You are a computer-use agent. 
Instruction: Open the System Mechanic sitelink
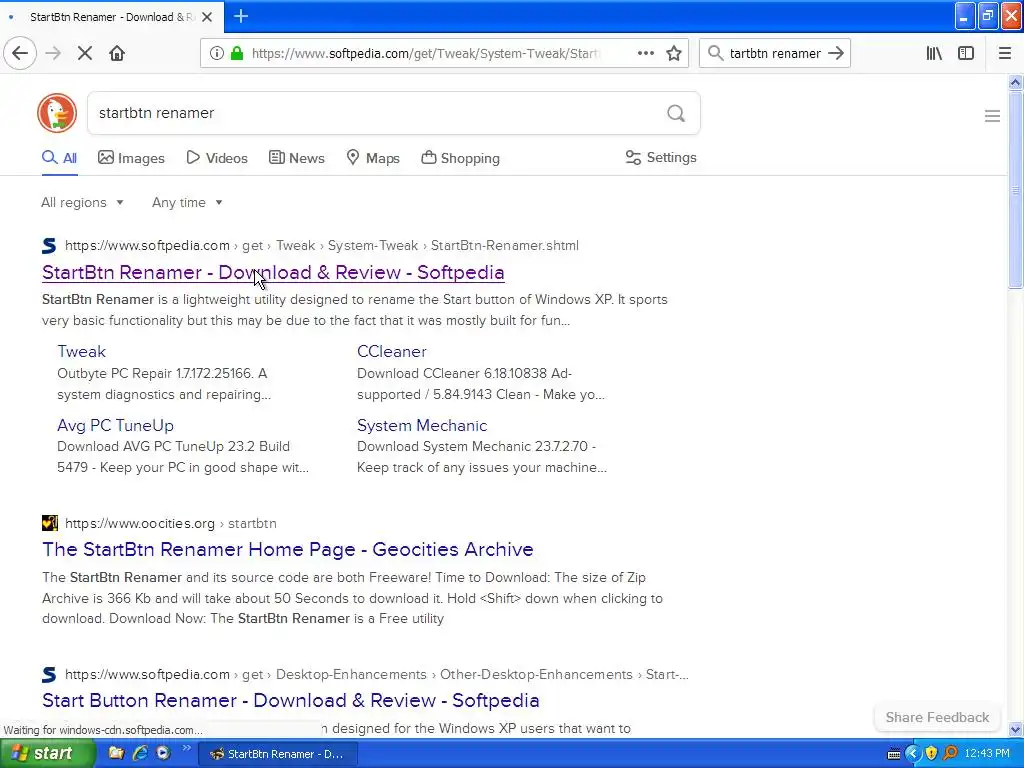click(422, 425)
